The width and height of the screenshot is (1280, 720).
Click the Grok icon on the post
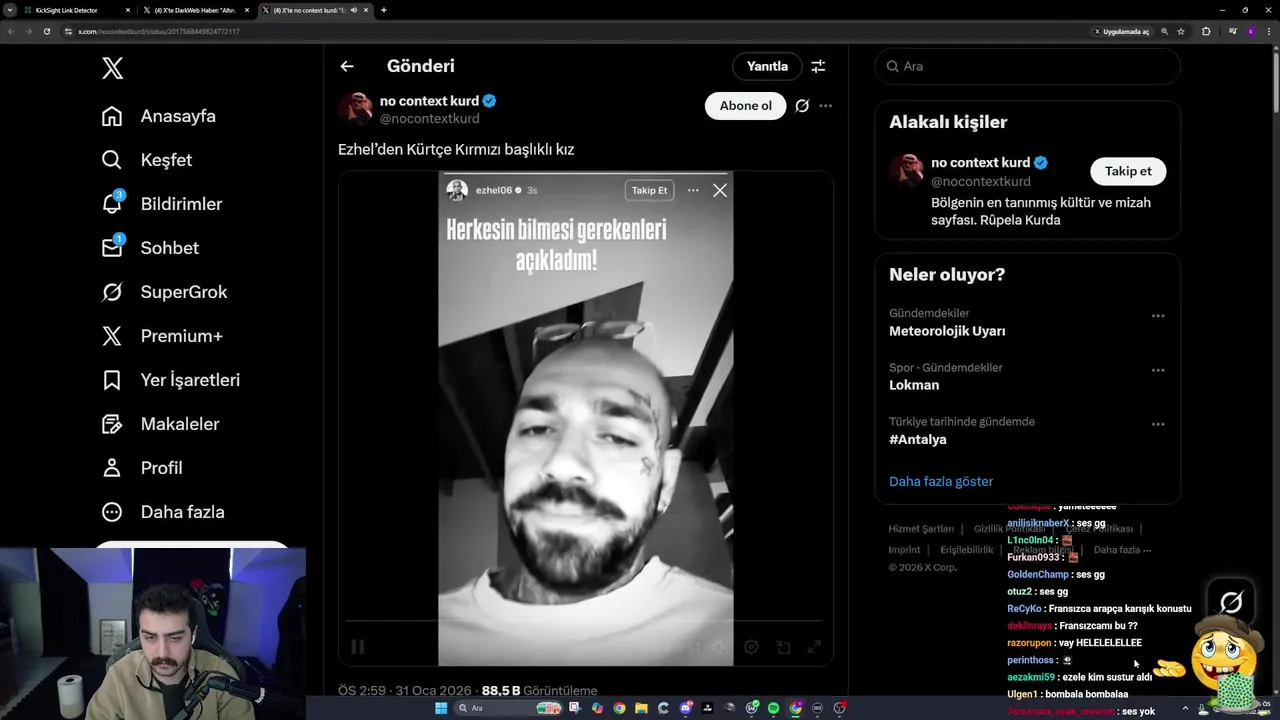click(802, 106)
